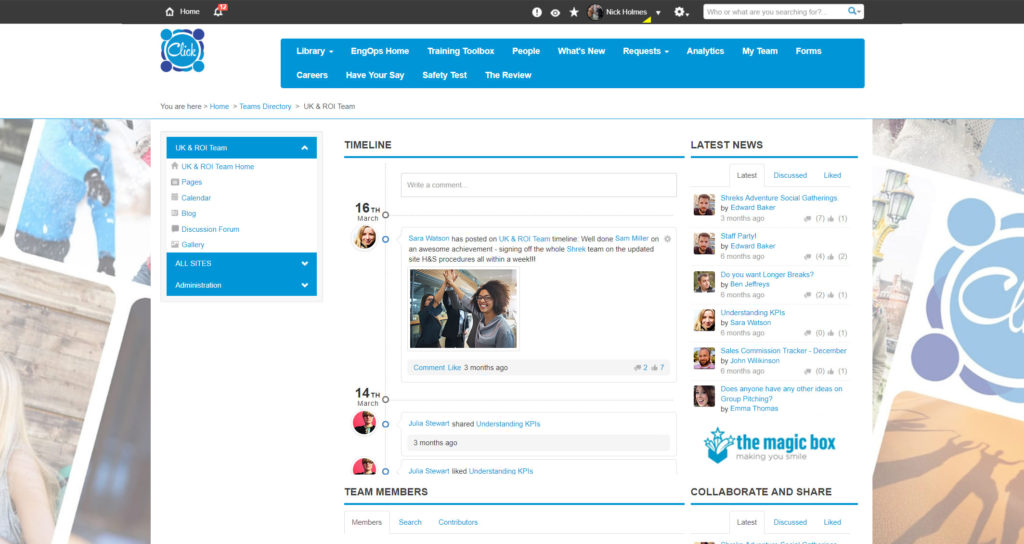1024x544 pixels.
Task: Expand the ALL SITES section
Action: click(242, 263)
